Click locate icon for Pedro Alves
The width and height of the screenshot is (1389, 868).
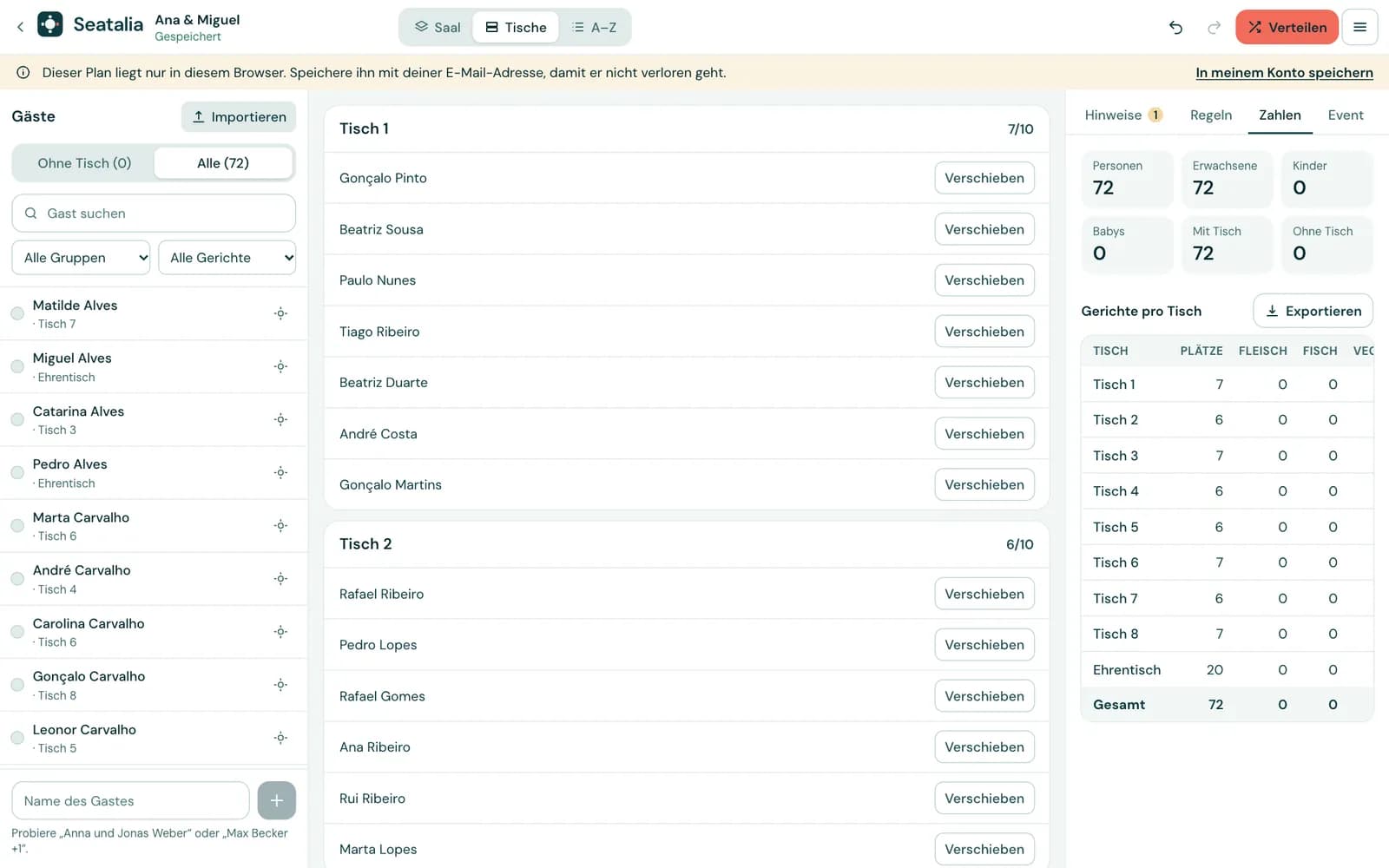pyautogui.click(x=280, y=472)
